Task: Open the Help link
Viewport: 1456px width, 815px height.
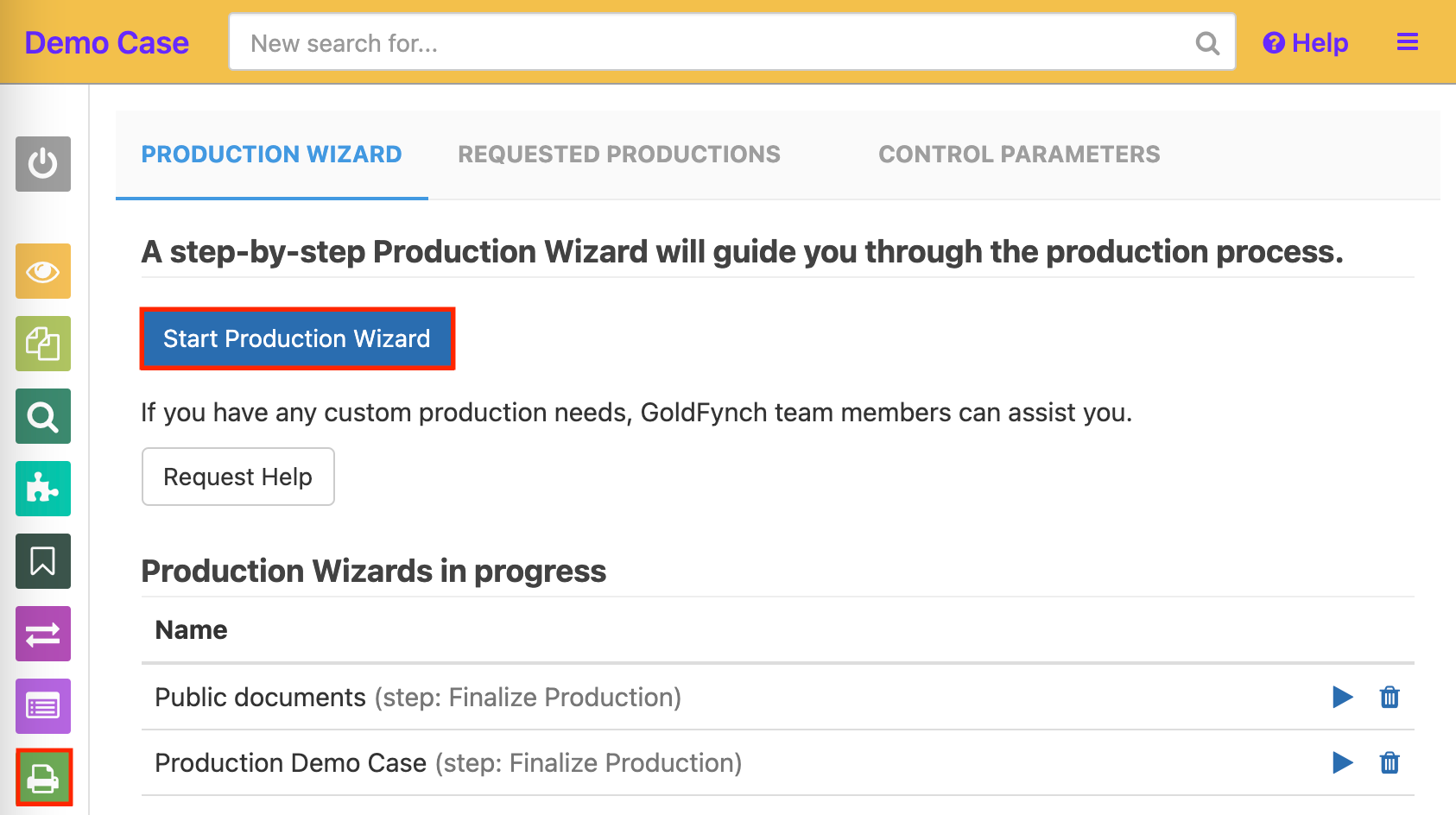Action: (x=1306, y=43)
